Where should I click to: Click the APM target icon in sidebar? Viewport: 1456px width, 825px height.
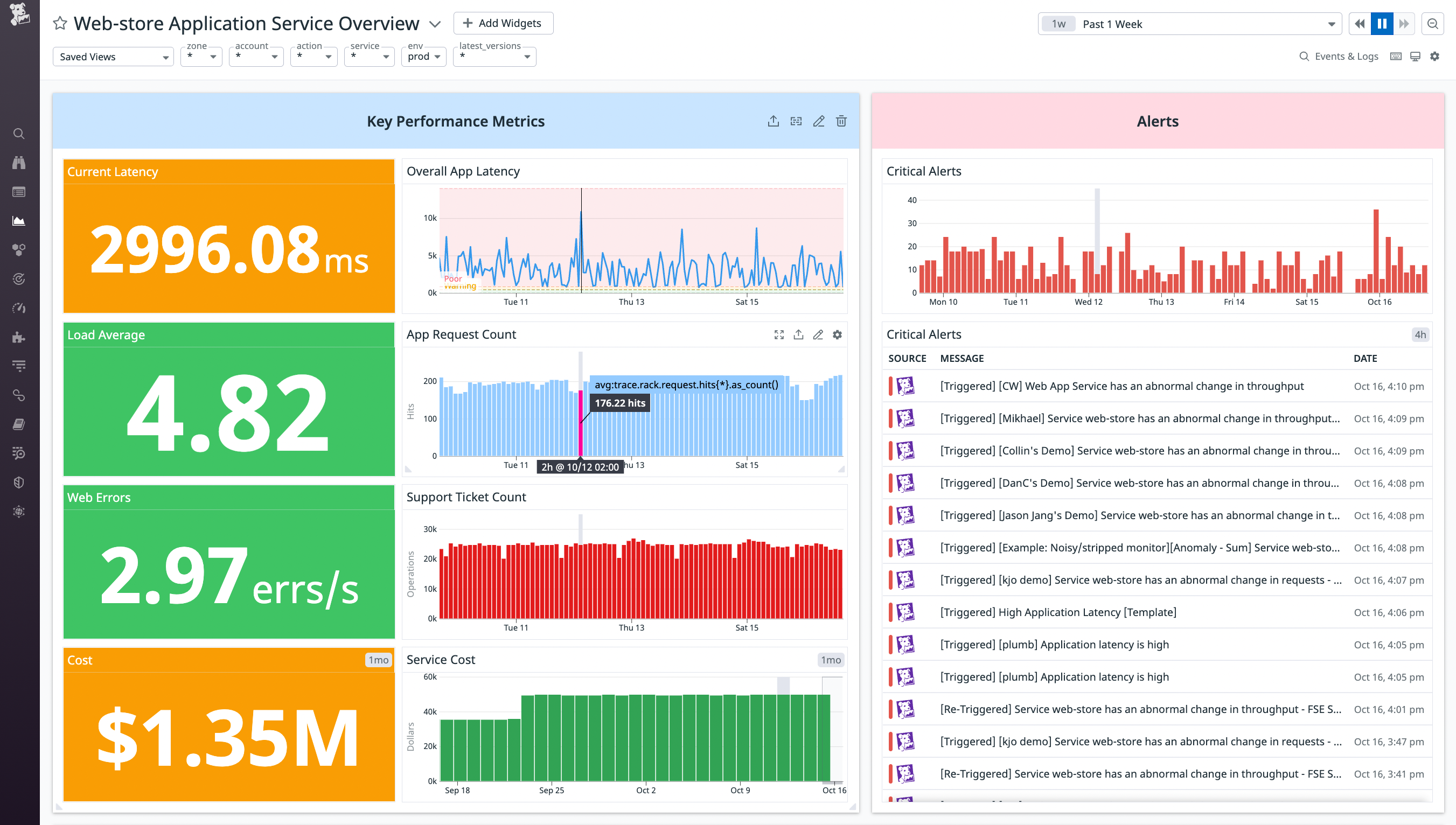pyautogui.click(x=19, y=279)
